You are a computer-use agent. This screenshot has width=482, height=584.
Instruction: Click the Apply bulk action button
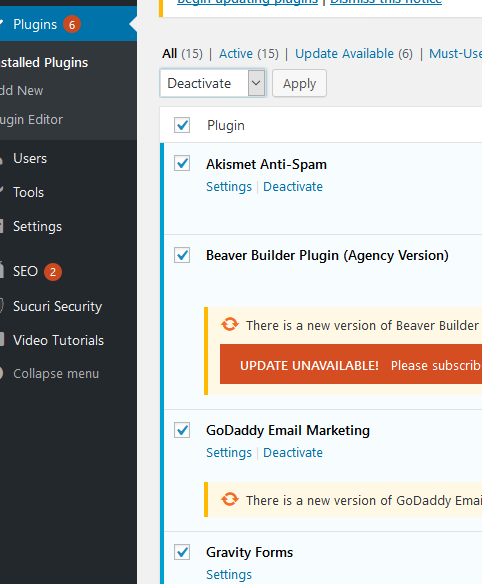coord(299,83)
